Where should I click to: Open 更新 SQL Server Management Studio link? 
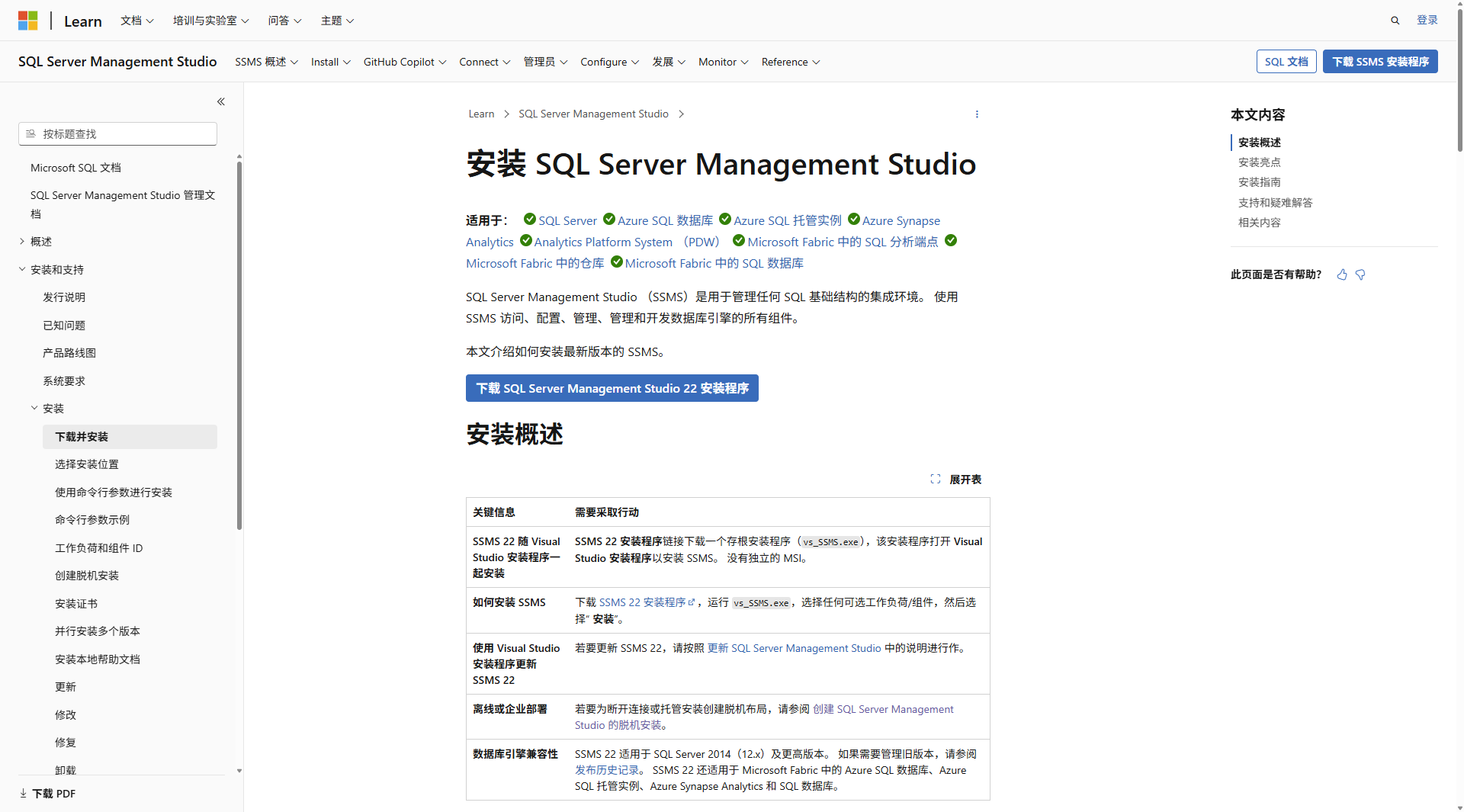click(x=795, y=648)
